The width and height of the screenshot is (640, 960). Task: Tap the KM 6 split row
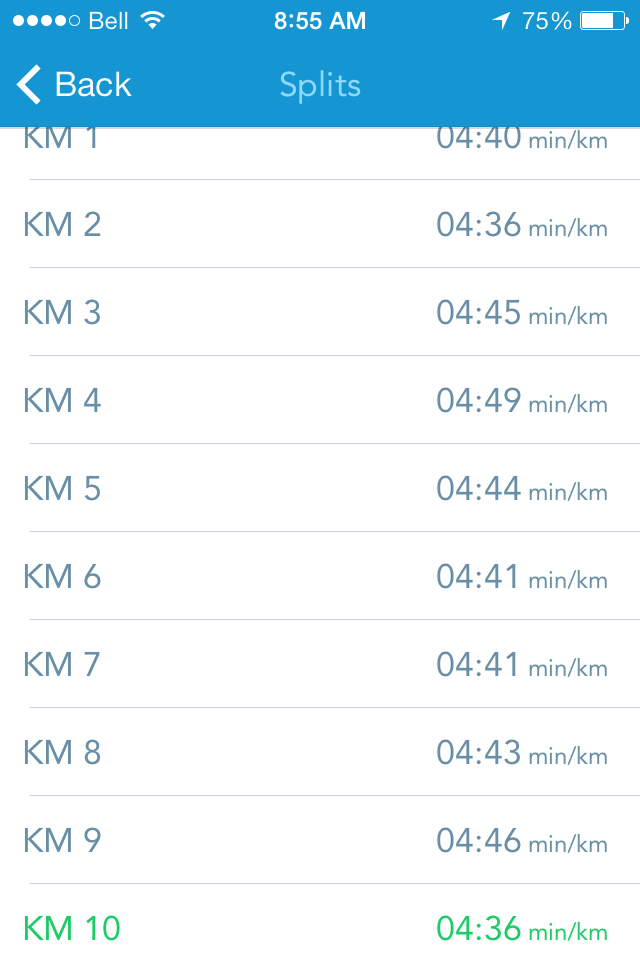coord(320,576)
